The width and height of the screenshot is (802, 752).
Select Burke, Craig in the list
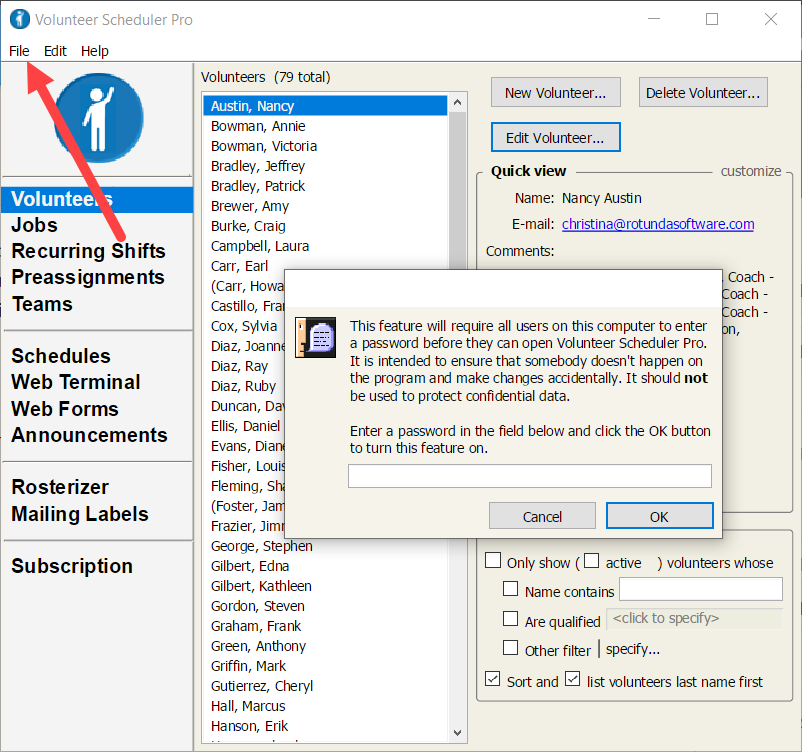[325, 226]
